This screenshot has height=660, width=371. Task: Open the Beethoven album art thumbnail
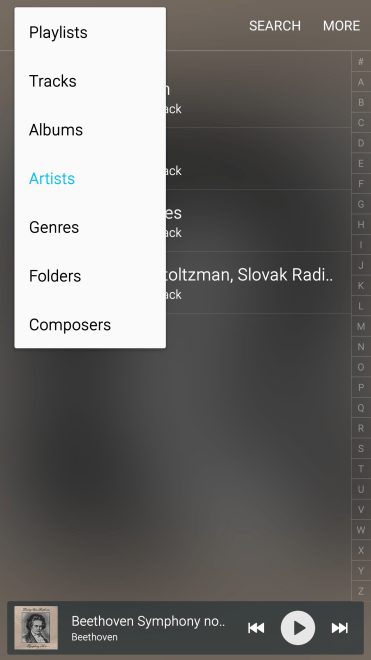(36, 628)
